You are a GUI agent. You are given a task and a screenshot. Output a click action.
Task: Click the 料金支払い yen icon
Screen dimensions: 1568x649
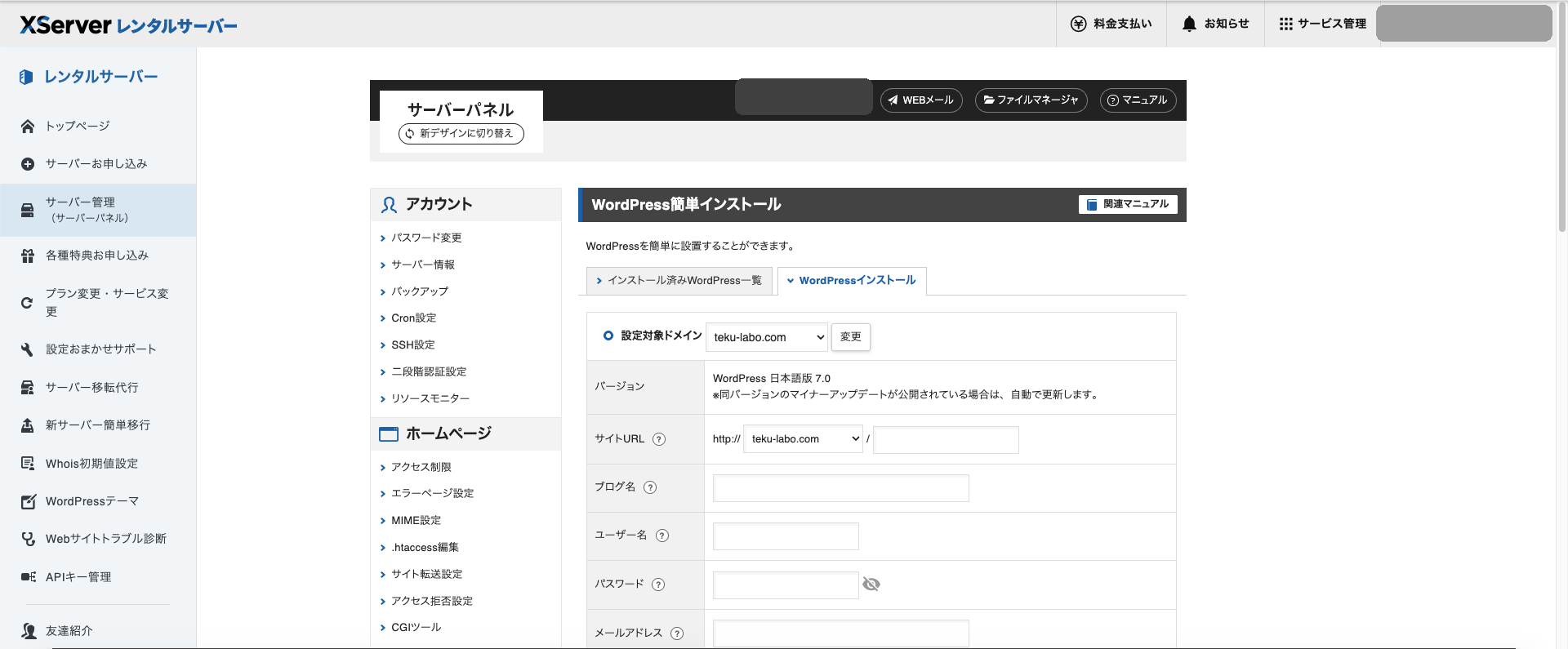(x=1079, y=24)
